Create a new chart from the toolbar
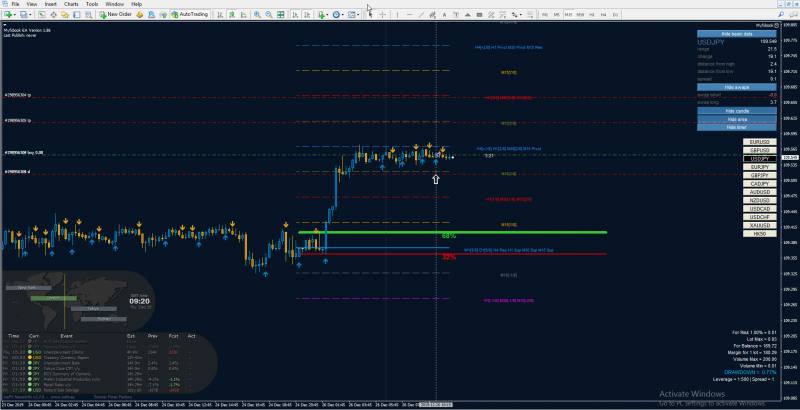 (x=8, y=15)
